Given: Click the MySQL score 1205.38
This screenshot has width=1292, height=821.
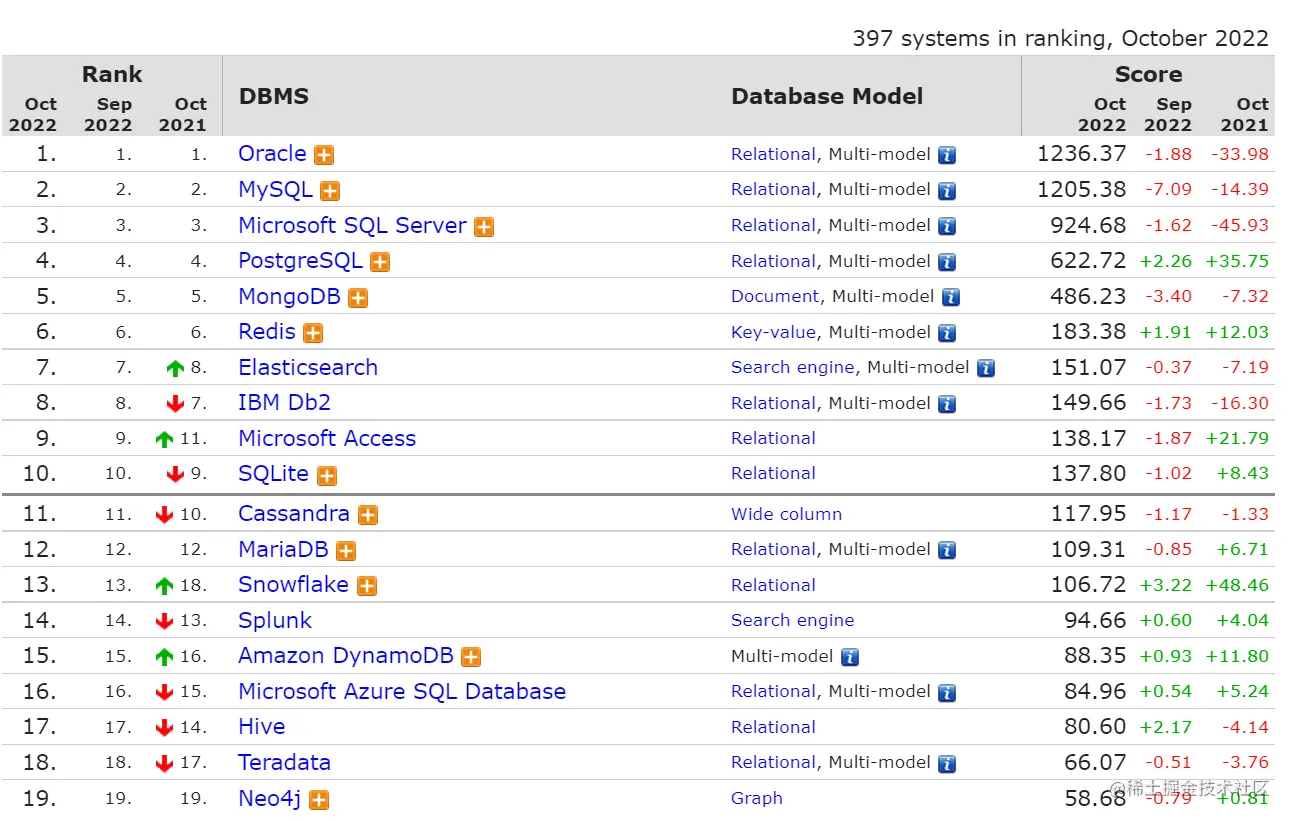Looking at the screenshot, I should point(1082,189).
